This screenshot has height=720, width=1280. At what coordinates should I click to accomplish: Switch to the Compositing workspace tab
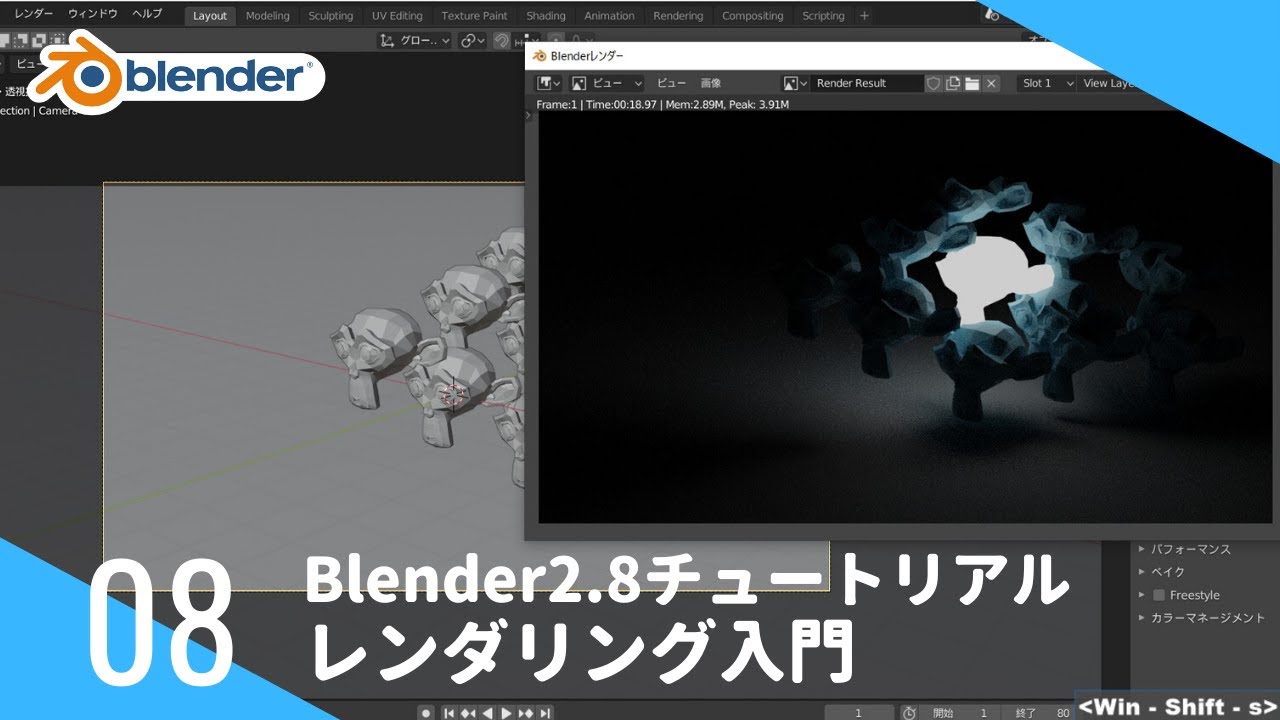coord(752,16)
